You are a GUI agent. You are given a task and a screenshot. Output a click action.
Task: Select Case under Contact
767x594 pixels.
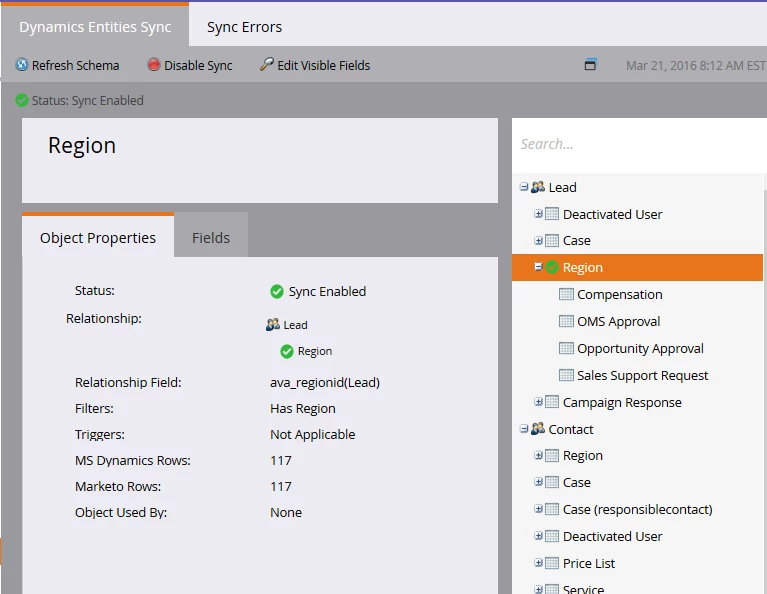tap(577, 482)
